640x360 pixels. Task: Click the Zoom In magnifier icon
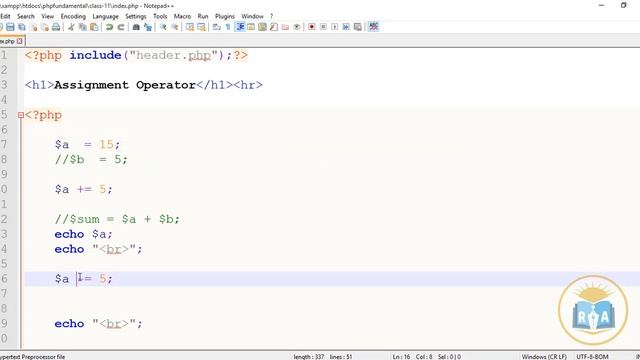click(x=163, y=27)
